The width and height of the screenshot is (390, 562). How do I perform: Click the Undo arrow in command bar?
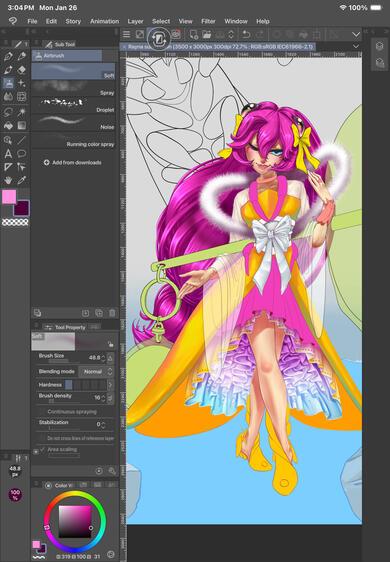(246, 34)
